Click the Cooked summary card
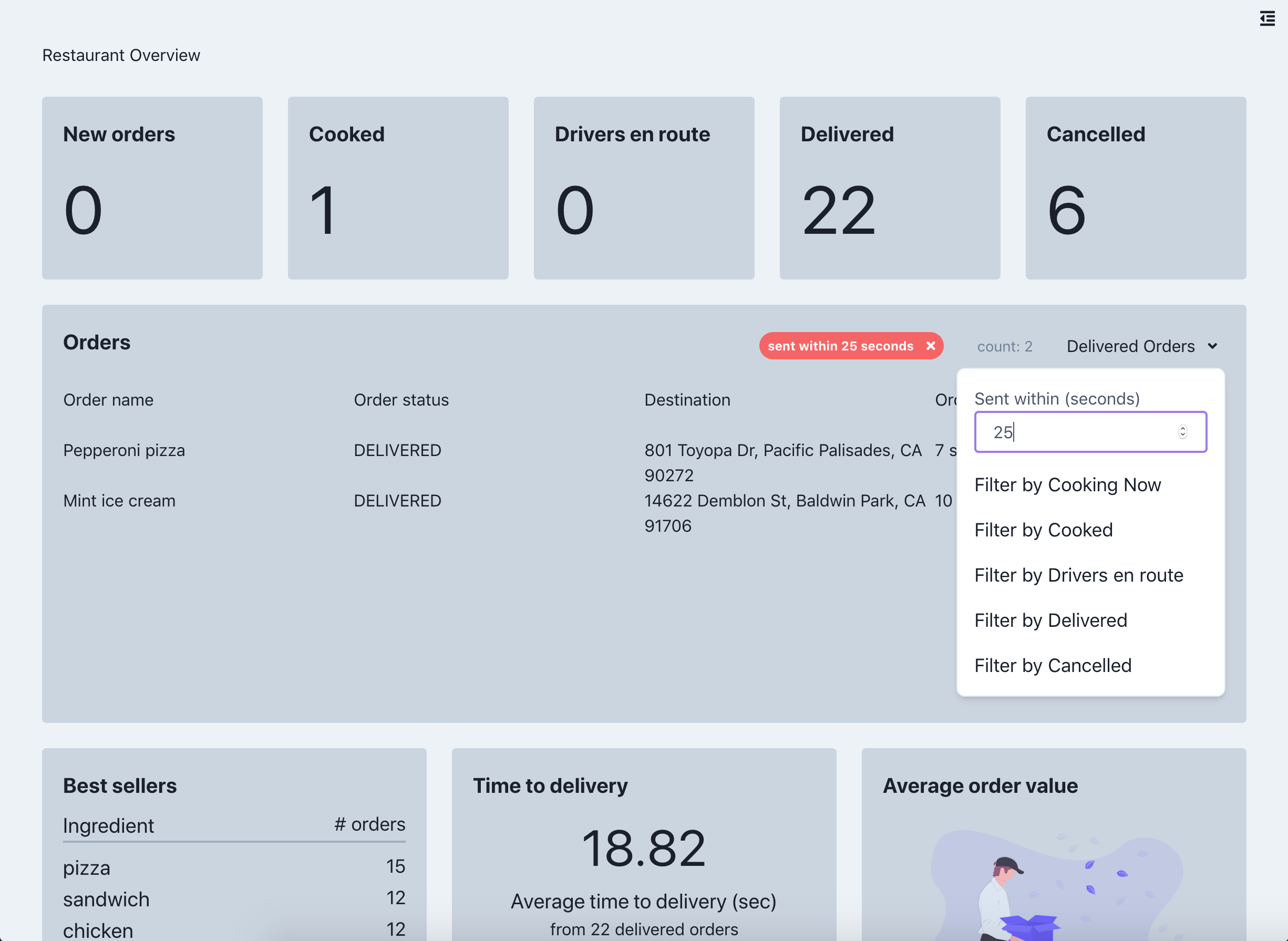The height and width of the screenshot is (941, 1288). (x=398, y=188)
